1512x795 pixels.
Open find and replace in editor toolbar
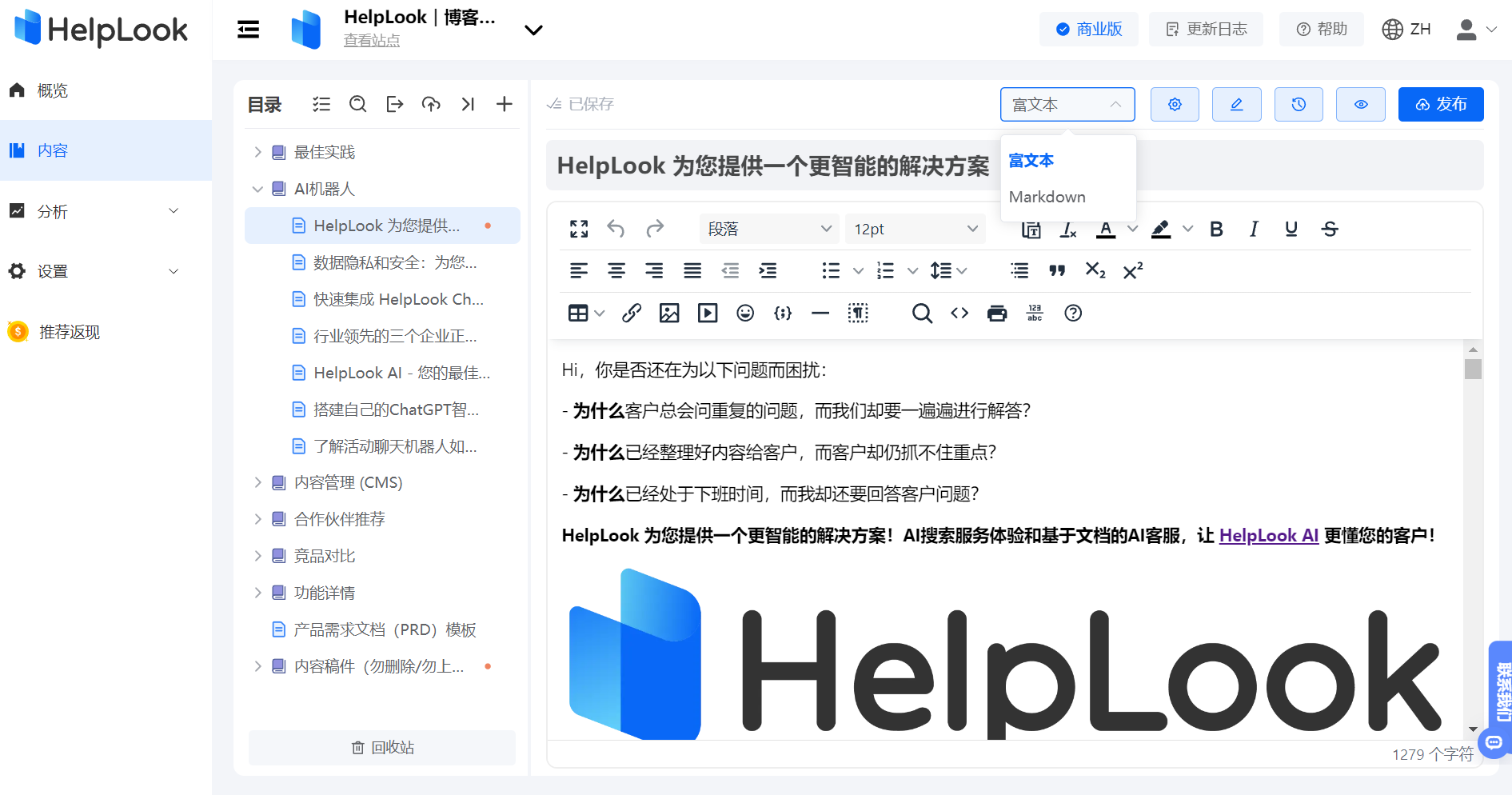click(922, 313)
